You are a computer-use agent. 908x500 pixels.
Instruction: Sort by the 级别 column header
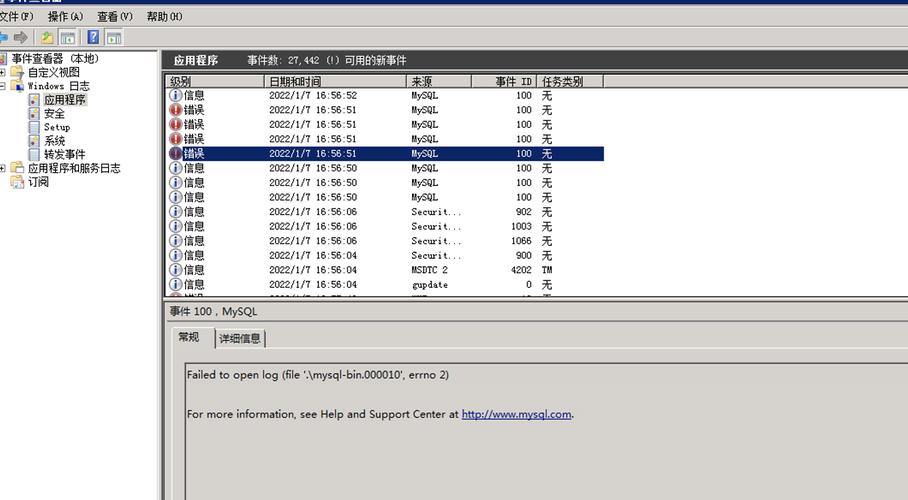pyautogui.click(x=215, y=81)
